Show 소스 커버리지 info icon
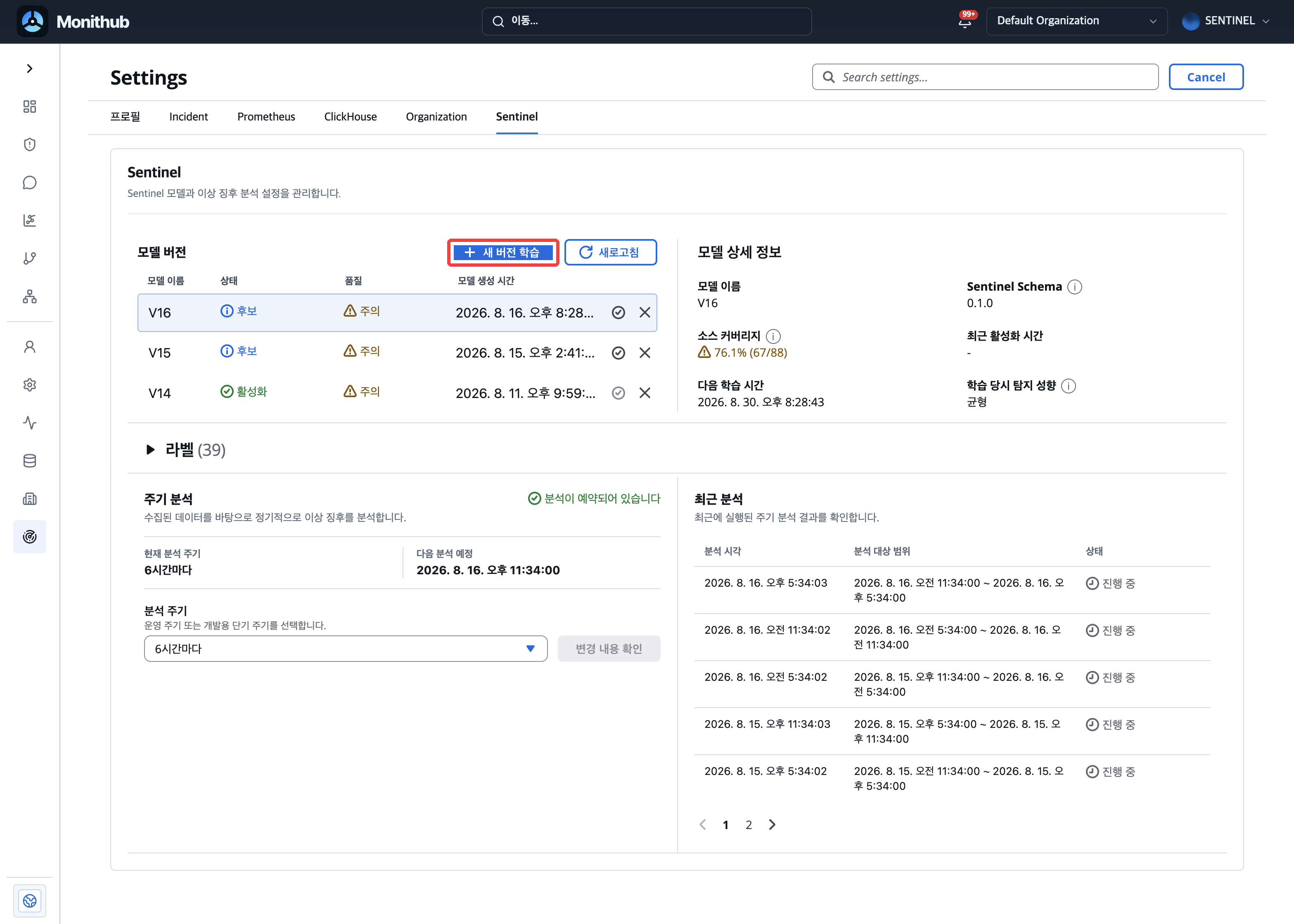Screen dimensions: 1294x924 pyautogui.click(x=773, y=336)
